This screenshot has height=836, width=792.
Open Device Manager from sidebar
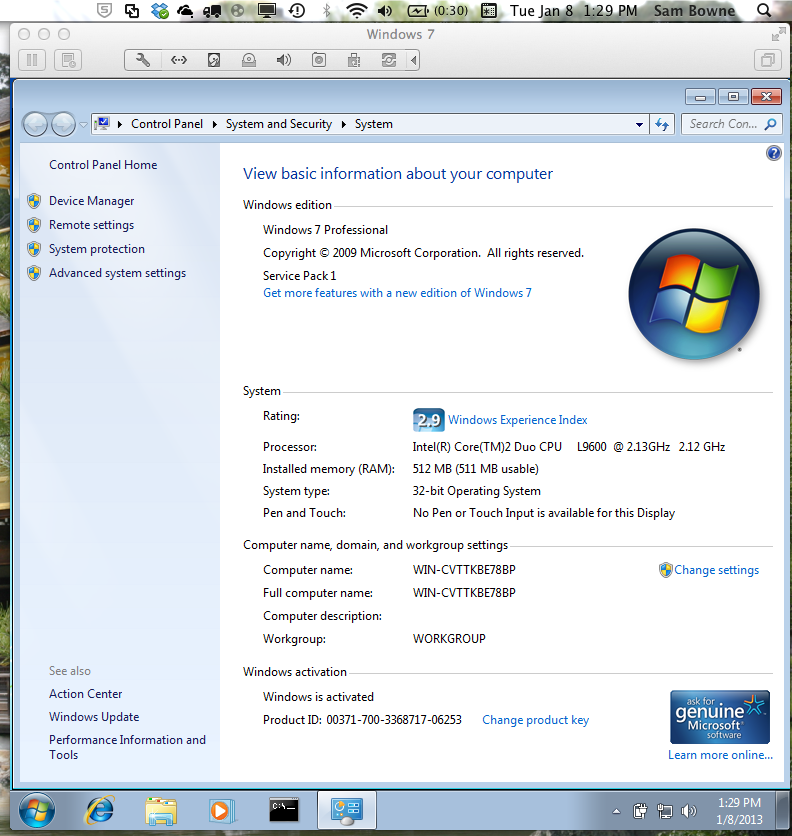tap(91, 201)
